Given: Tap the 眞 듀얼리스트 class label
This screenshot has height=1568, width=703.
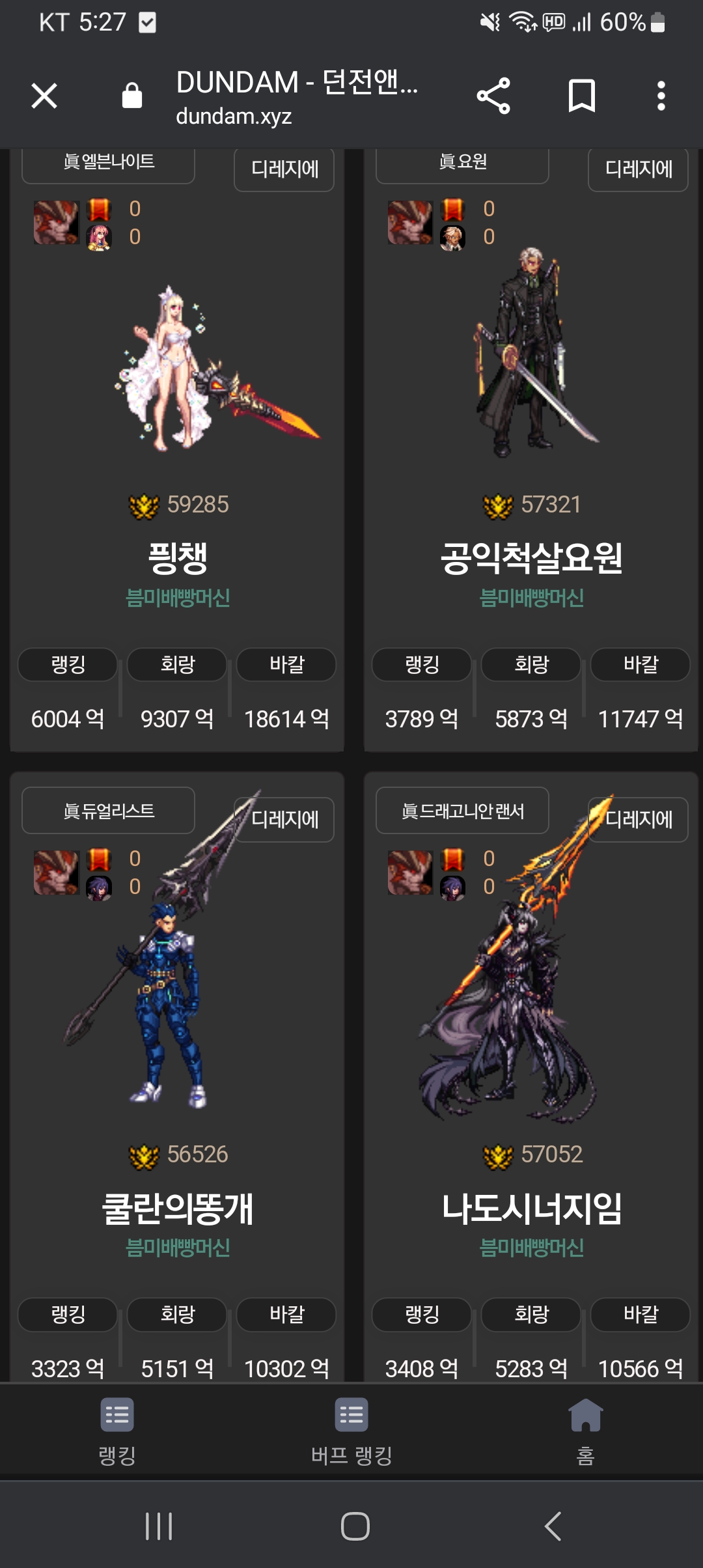Looking at the screenshot, I should click(x=108, y=811).
